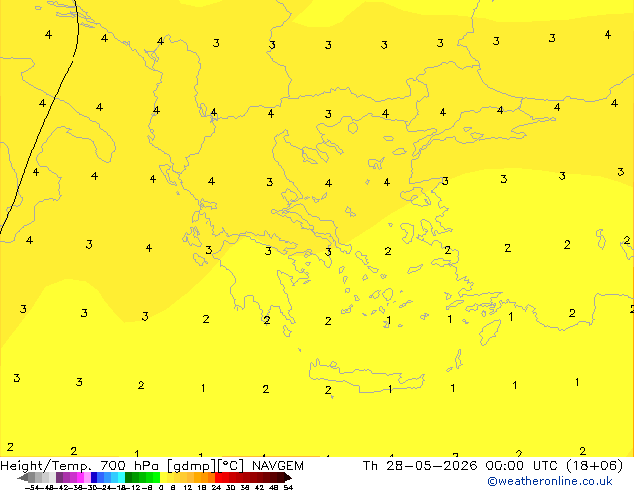Click the forecast date 'Th 28-05-2026'

(420, 466)
